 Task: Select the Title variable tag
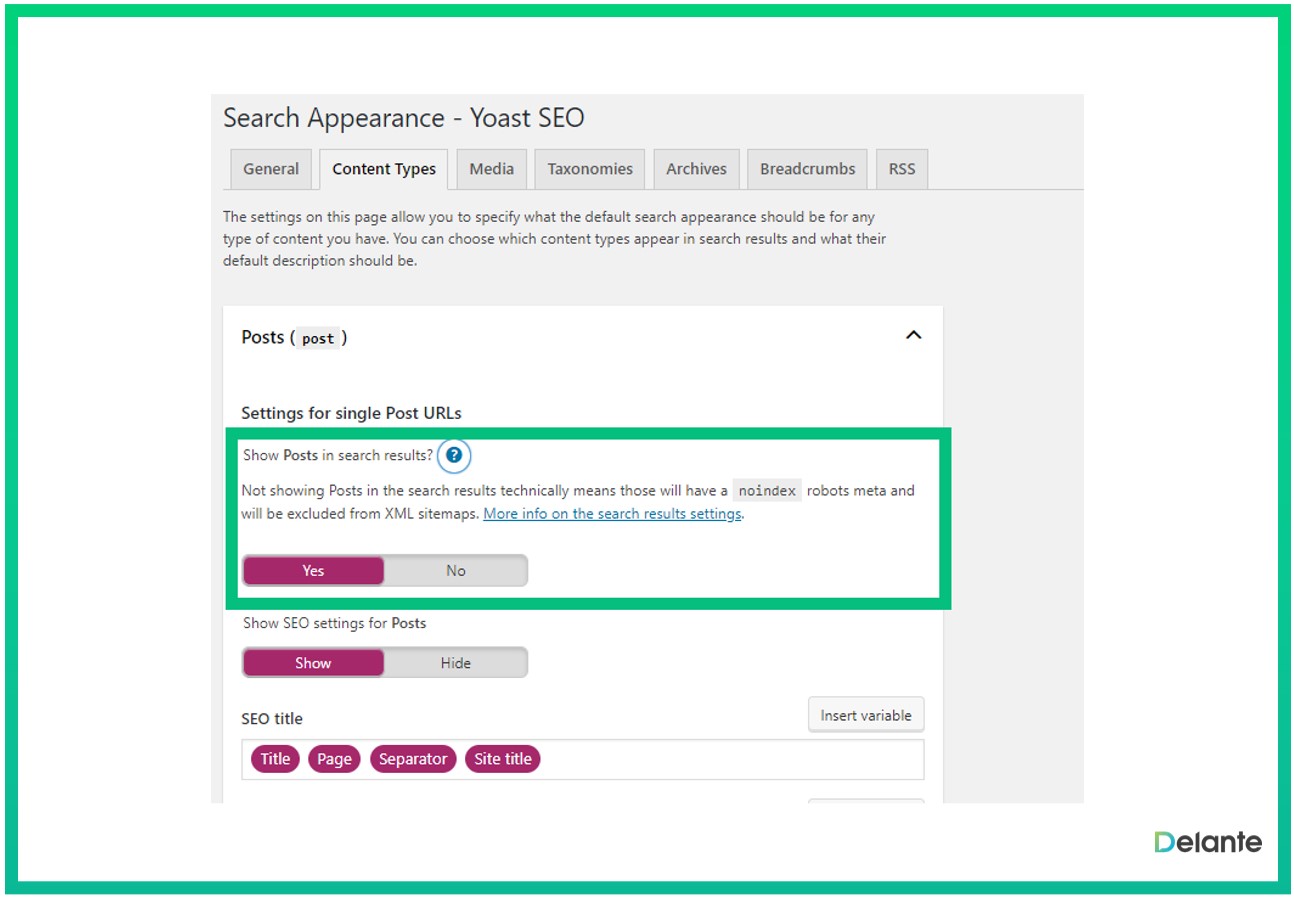(275, 759)
